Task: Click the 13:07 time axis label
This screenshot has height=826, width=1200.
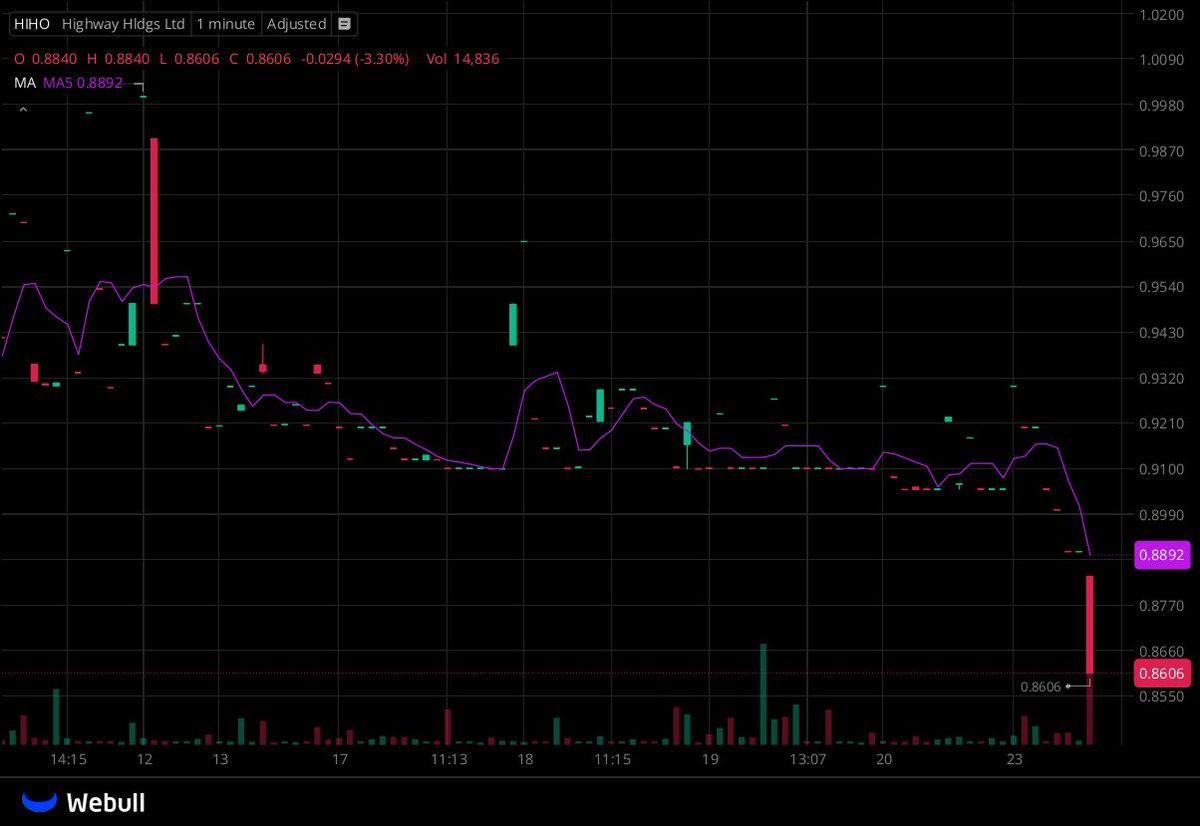Action: pos(807,760)
